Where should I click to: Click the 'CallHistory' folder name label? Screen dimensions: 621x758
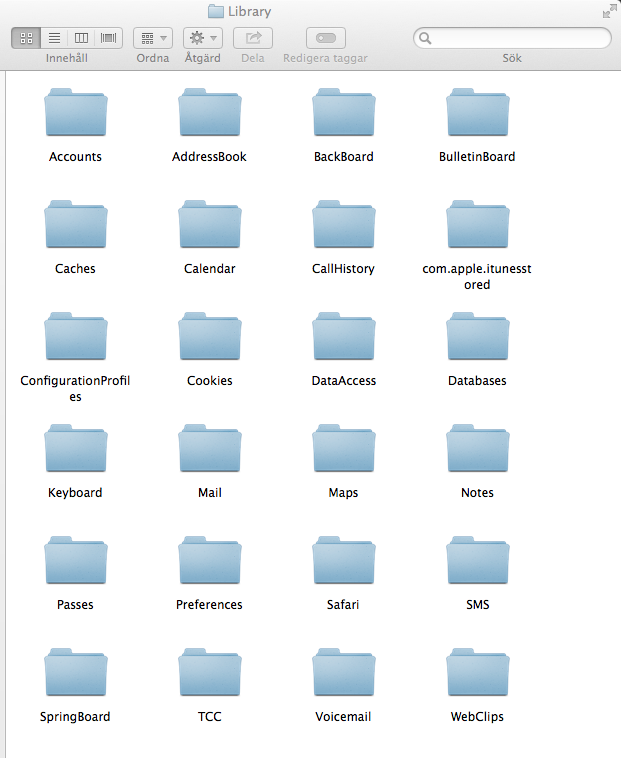343,269
